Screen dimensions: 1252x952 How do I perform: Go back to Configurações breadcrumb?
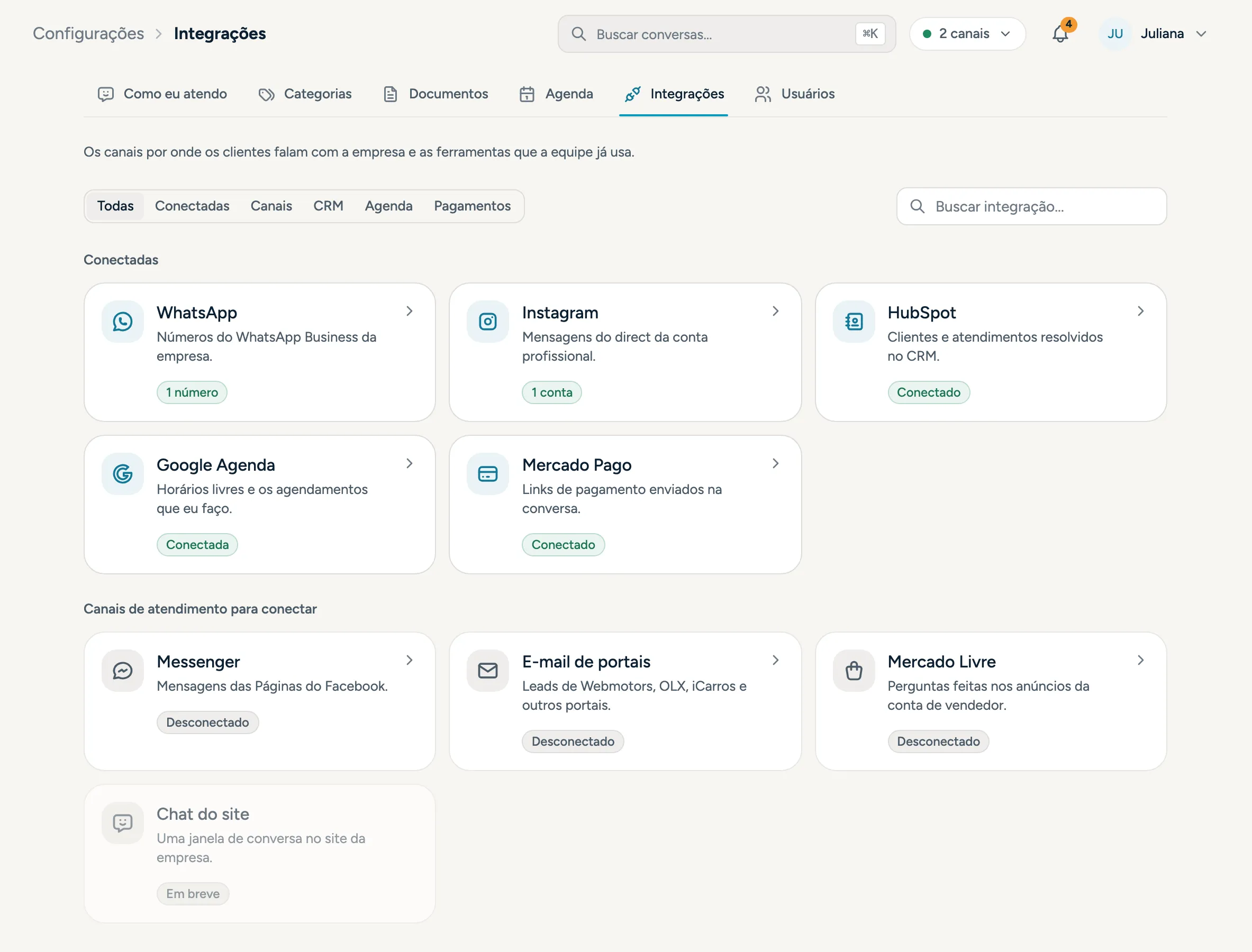(x=88, y=33)
